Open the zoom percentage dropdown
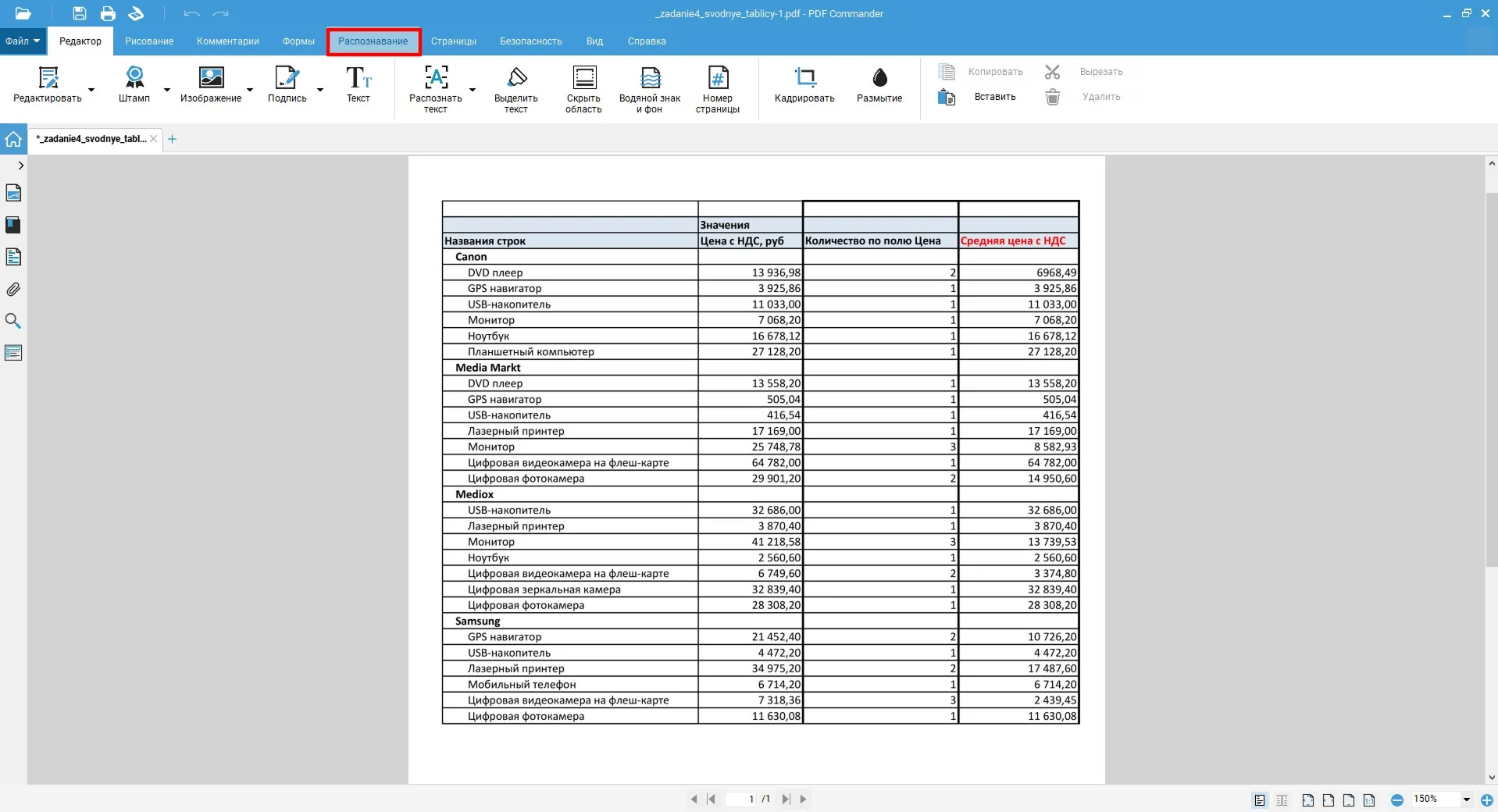Image resolution: width=1498 pixels, height=812 pixels. click(1466, 800)
